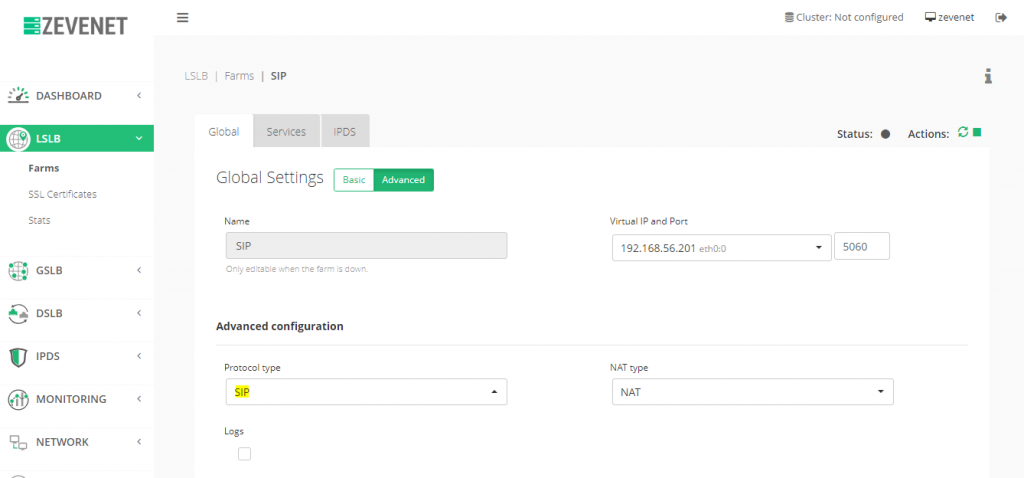Switch settings to Basic mode
The height and width of the screenshot is (478, 1024).
point(354,180)
